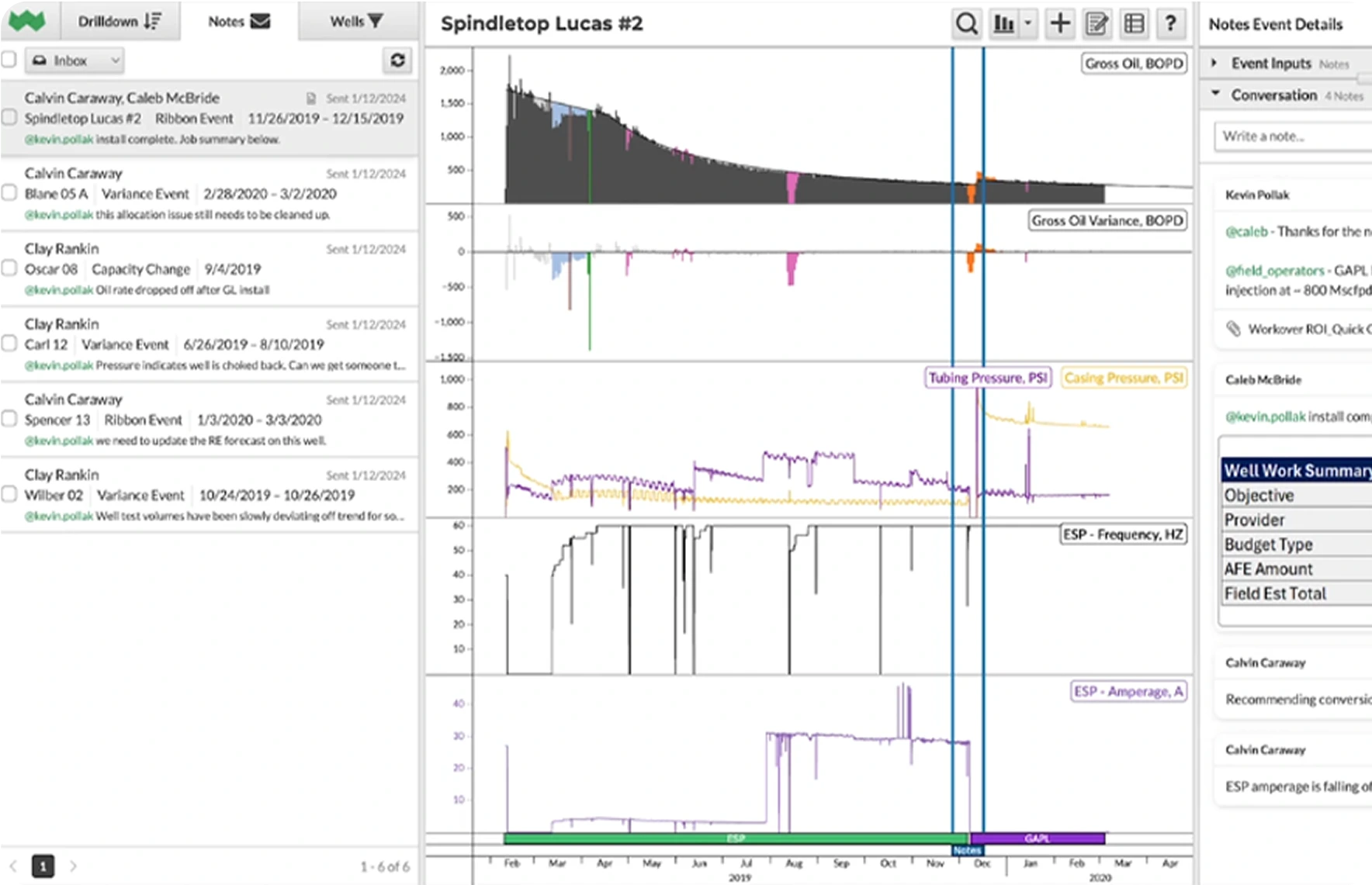Click the plus icon to add item

tap(1059, 23)
